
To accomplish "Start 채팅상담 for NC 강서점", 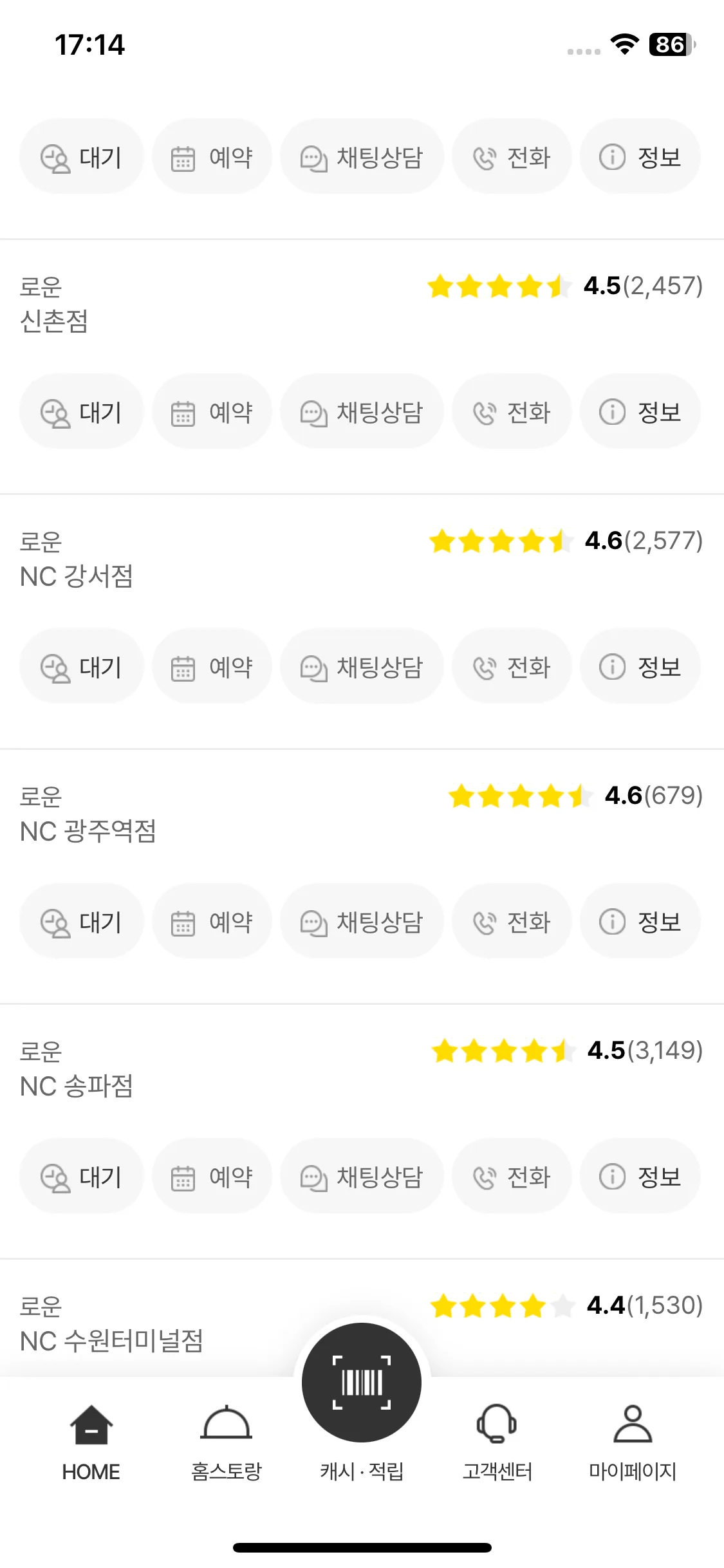I will [362, 667].
